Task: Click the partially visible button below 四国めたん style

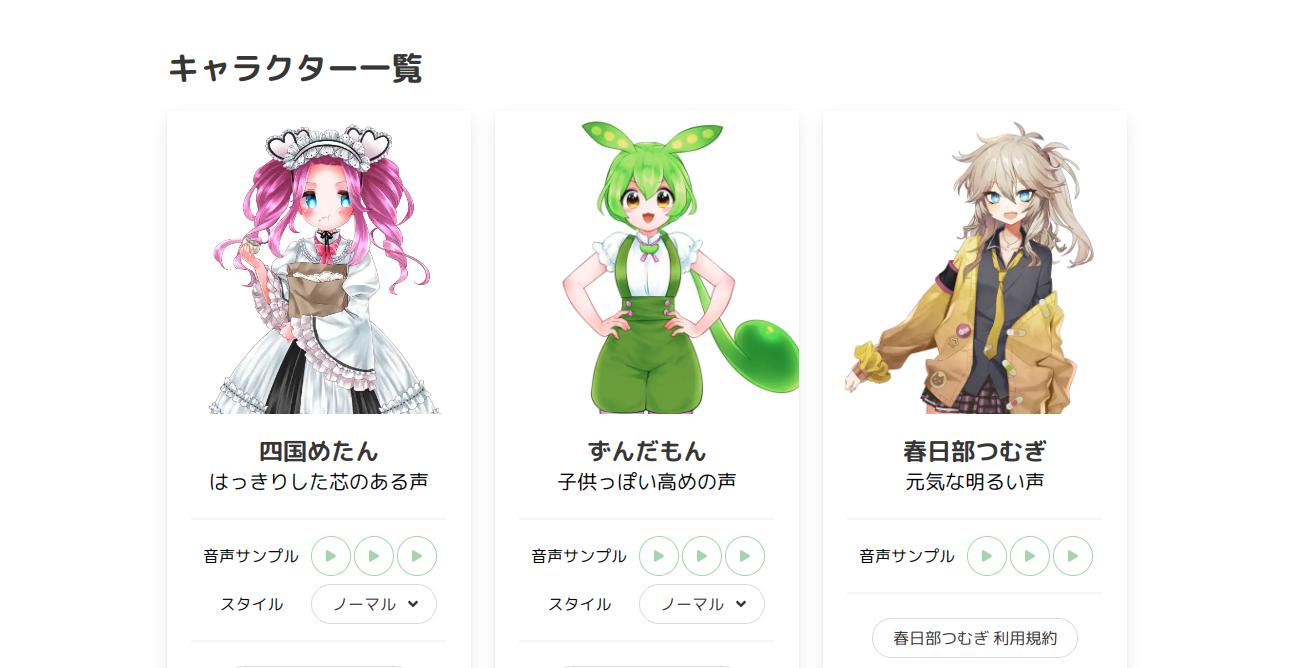Action: click(319, 667)
